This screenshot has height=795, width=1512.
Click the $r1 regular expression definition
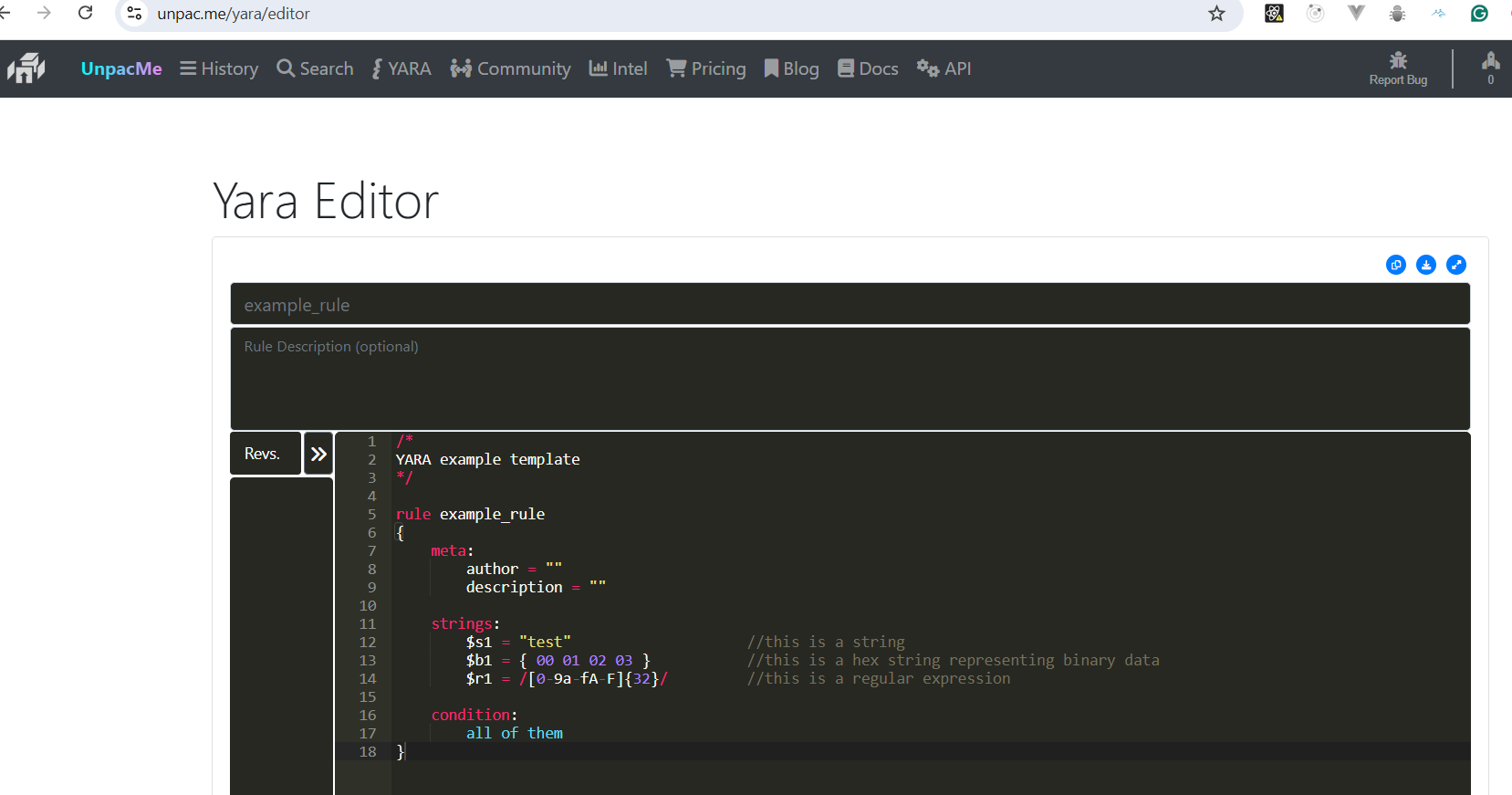click(x=567, y=678)
